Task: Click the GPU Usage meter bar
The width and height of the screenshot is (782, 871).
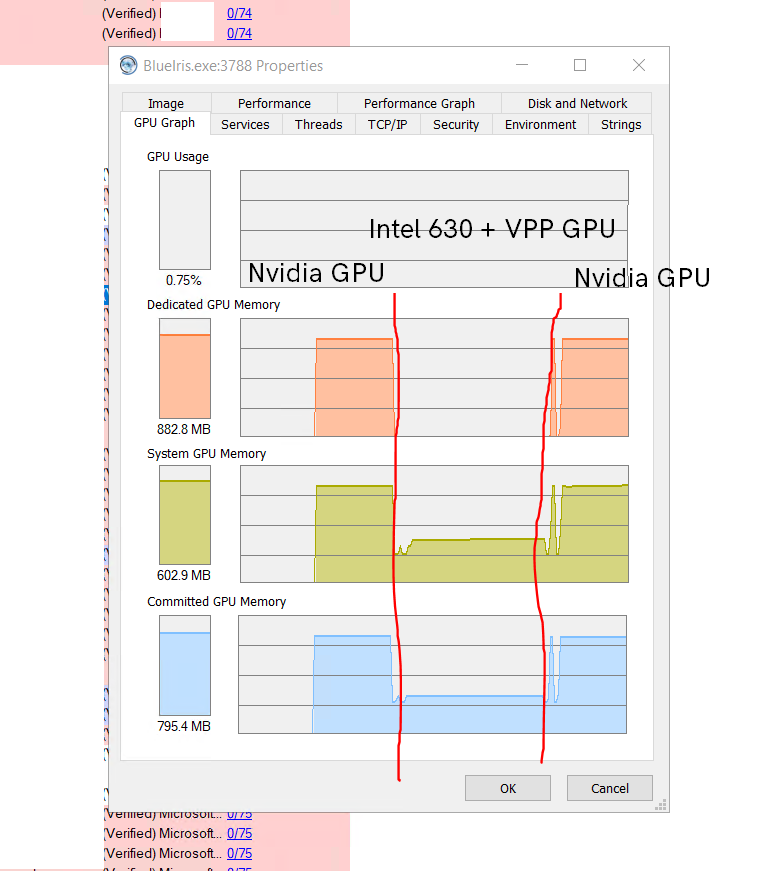Action: pyautogui.click(x=185, y=220)
